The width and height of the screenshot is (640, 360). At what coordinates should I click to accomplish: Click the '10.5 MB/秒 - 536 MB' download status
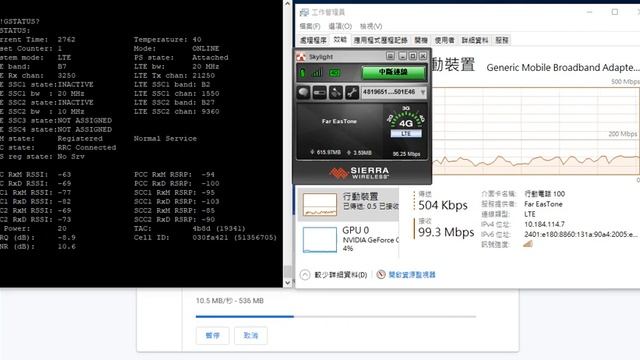(x=230, y=301)
